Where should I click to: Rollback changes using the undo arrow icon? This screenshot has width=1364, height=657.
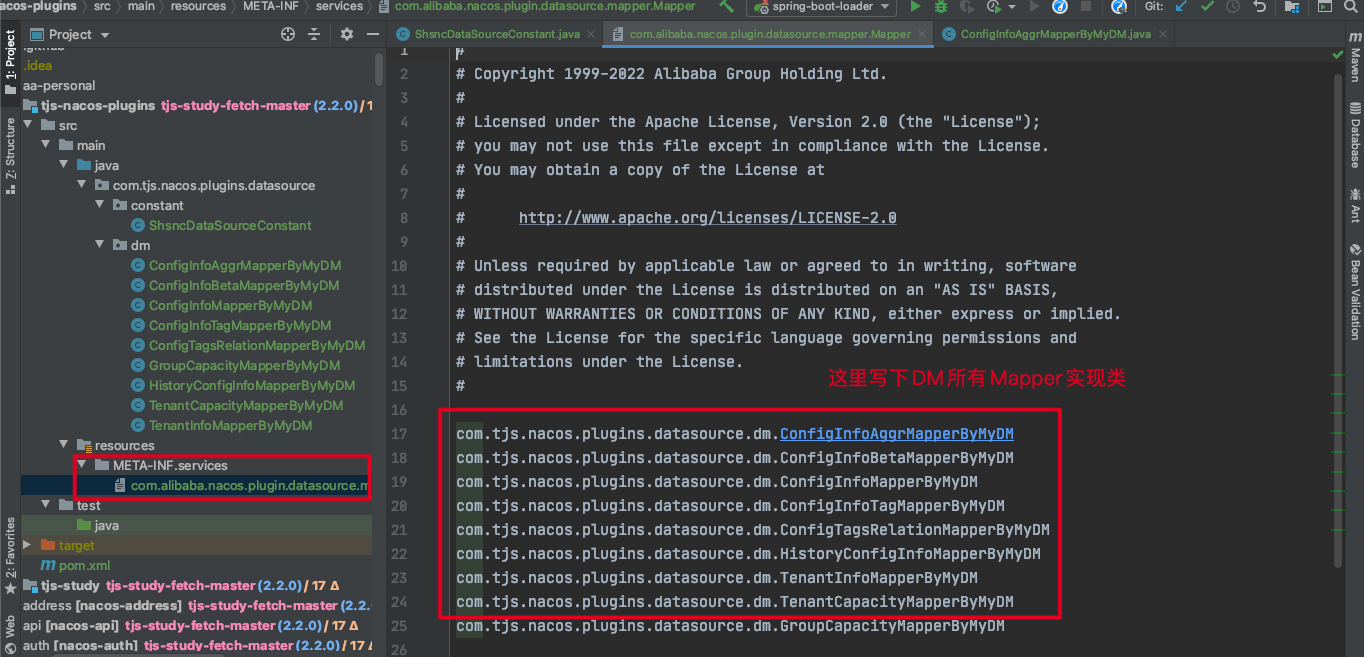click(x=1260, y=7)
